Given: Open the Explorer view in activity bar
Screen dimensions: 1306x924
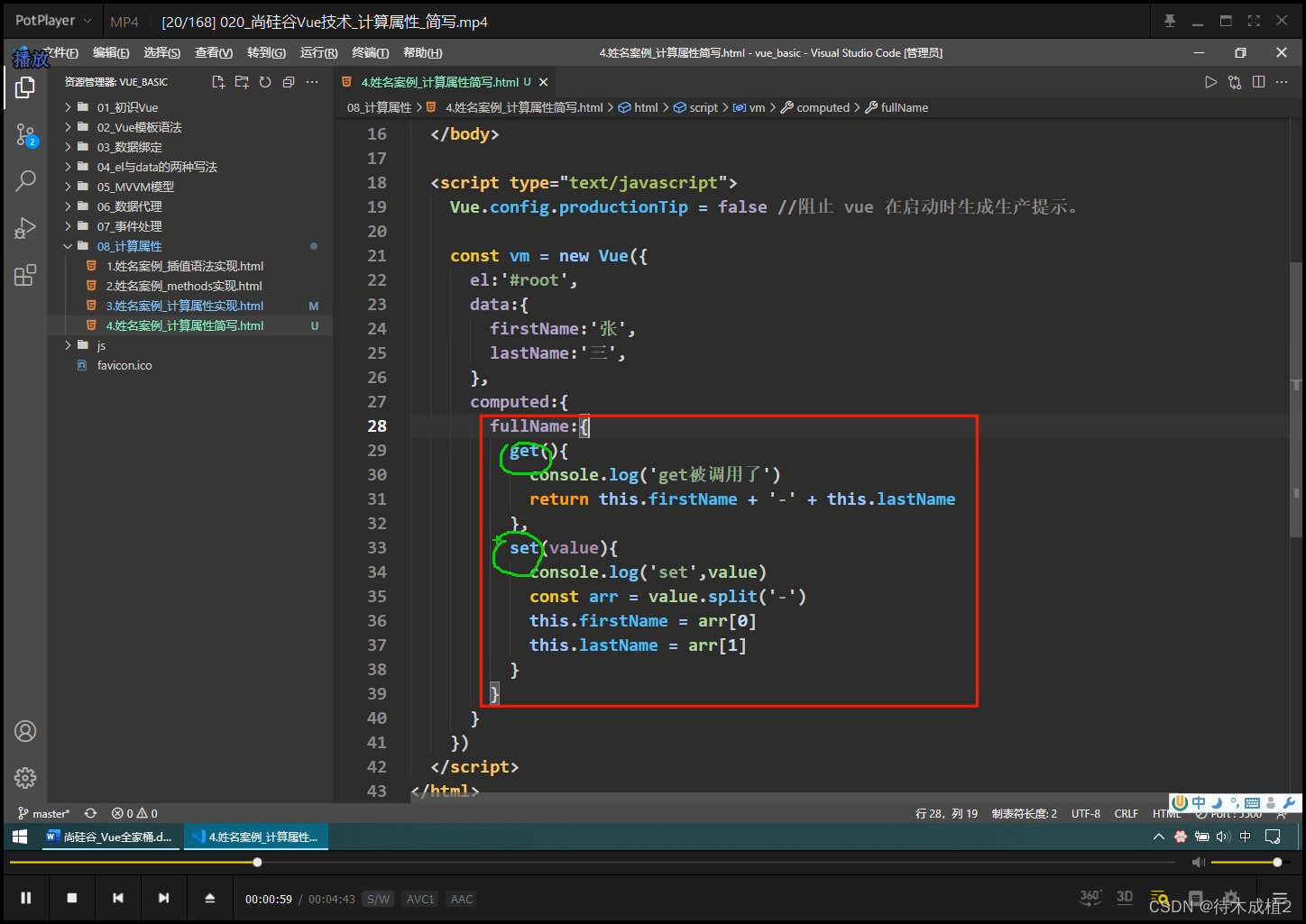Looking at the screenshot, I should (25, 87).
